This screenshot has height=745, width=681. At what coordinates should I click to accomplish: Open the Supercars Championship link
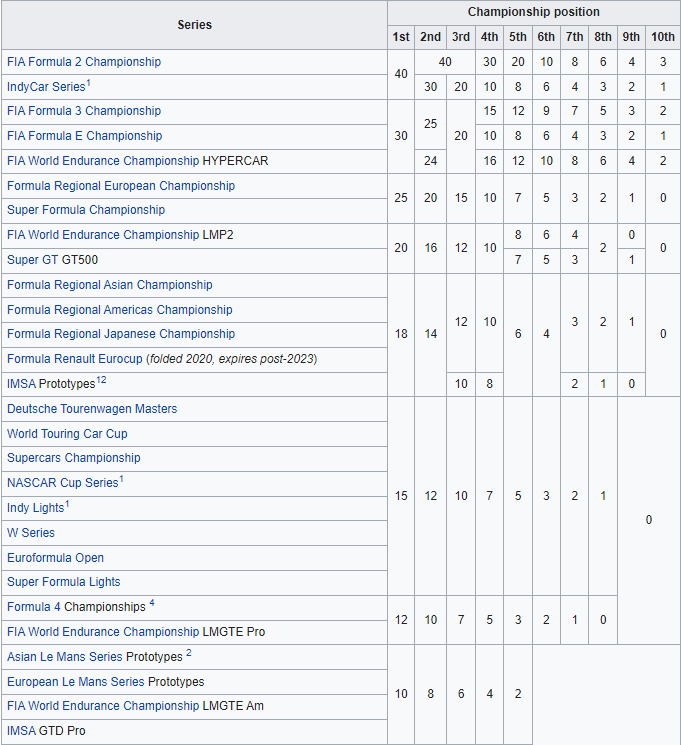[74, 458]
